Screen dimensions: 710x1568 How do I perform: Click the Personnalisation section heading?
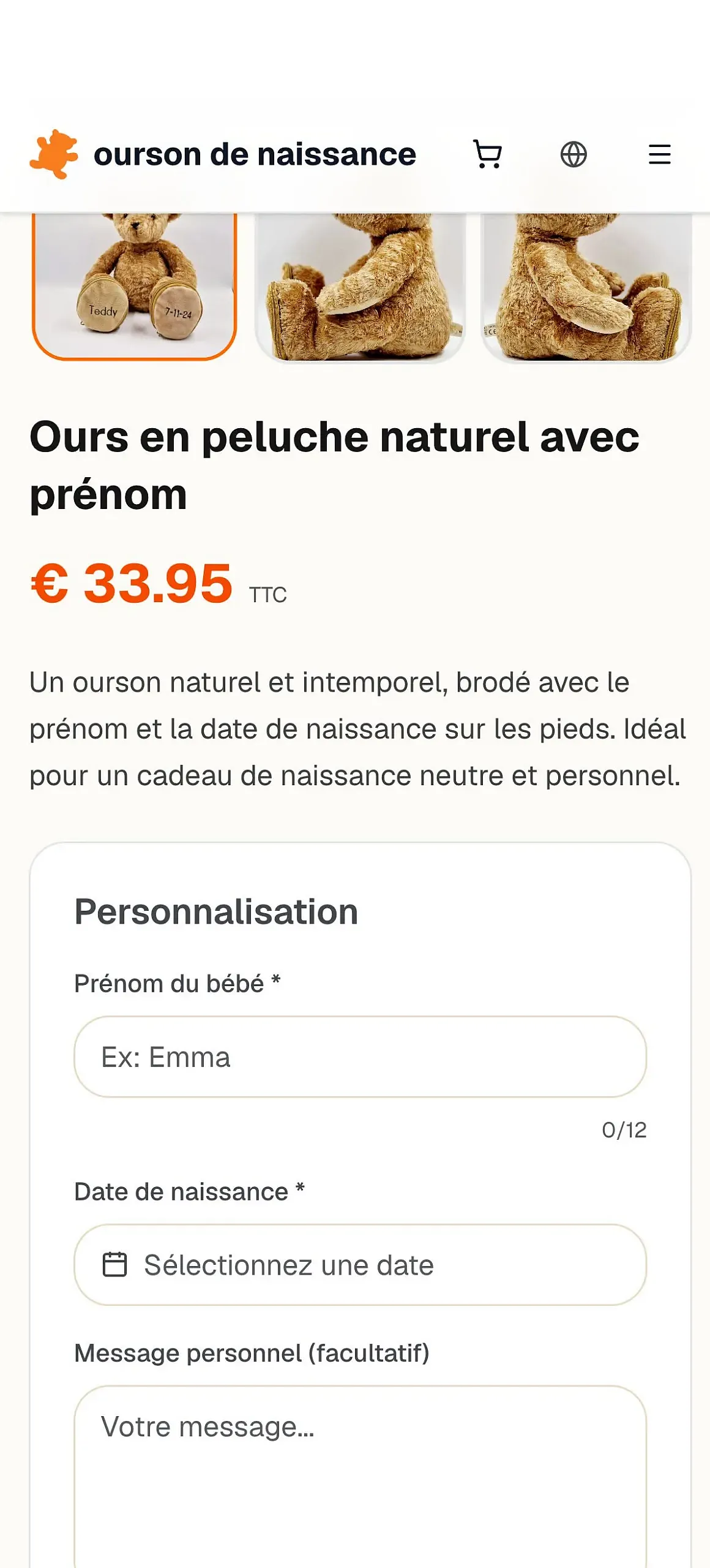pos(216,911)
